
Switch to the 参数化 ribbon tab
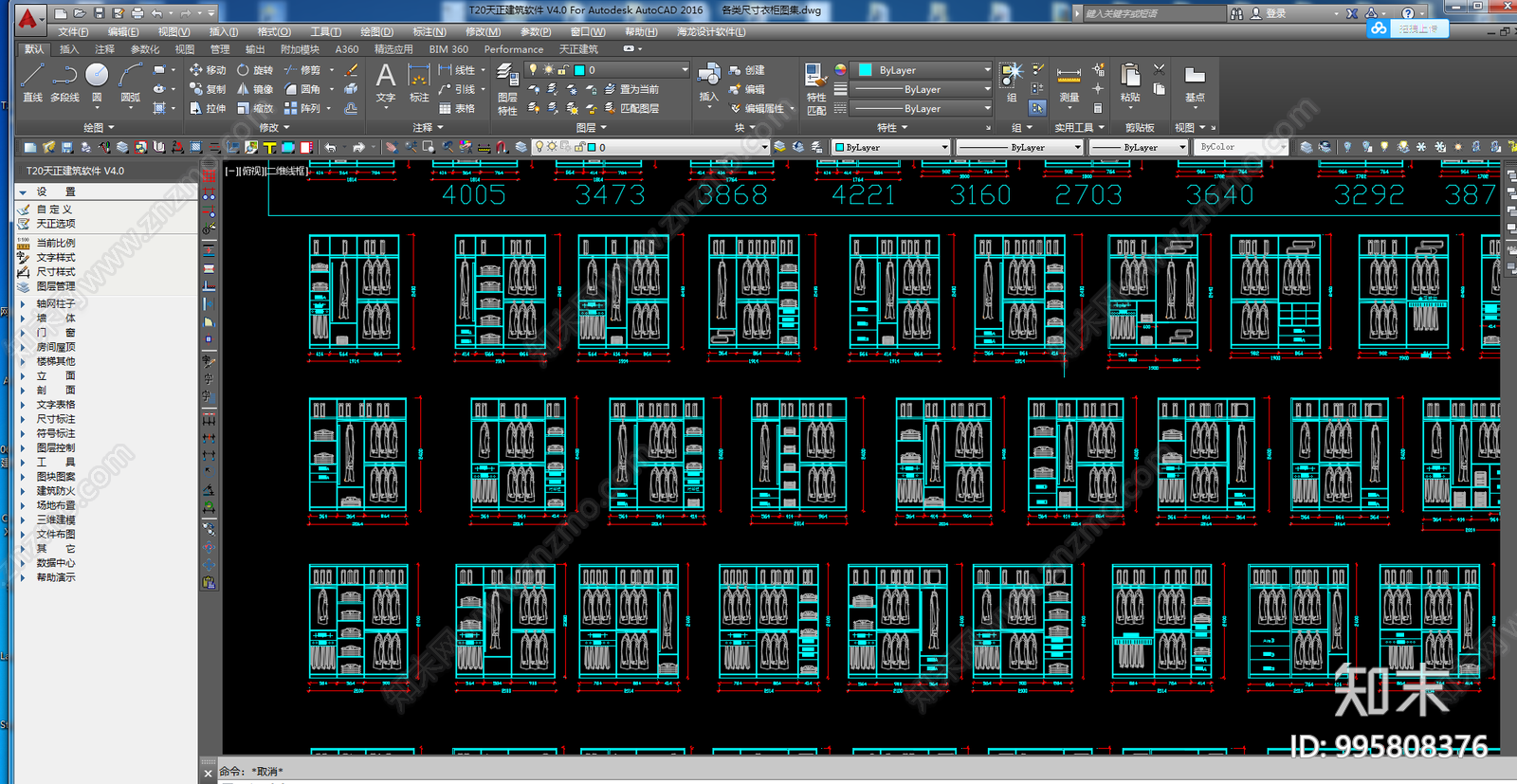click(145, 49)
